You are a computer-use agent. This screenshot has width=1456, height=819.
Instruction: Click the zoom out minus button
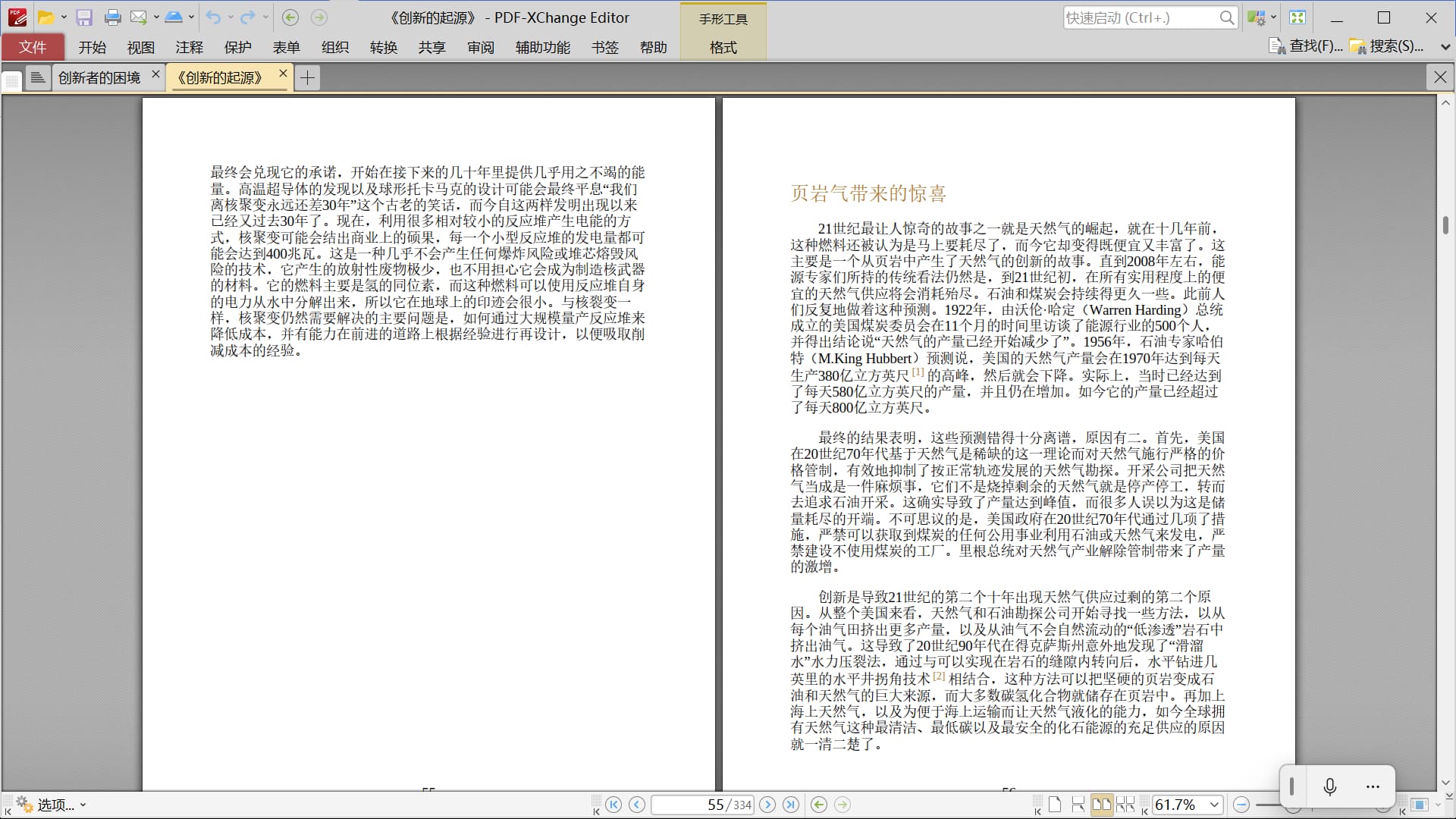tap(1241, 805)
